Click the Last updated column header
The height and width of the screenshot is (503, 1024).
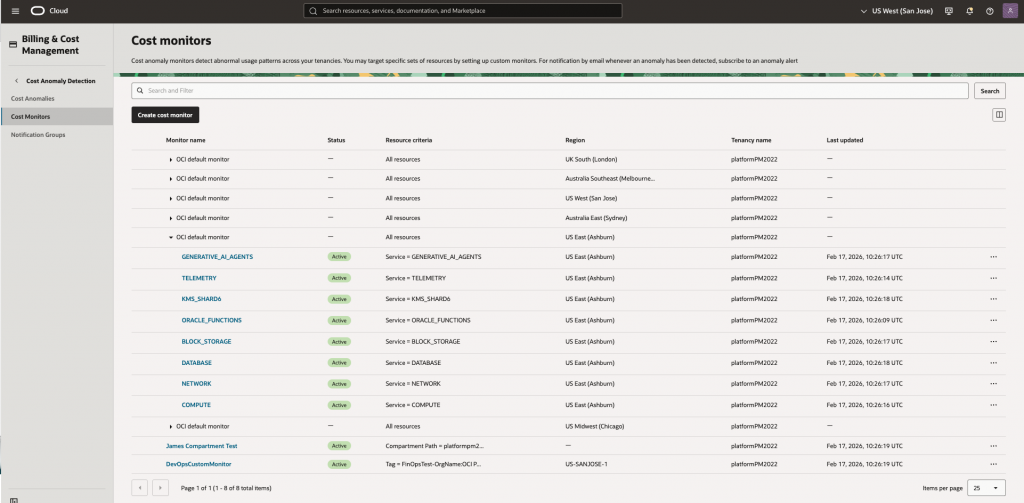845,140
